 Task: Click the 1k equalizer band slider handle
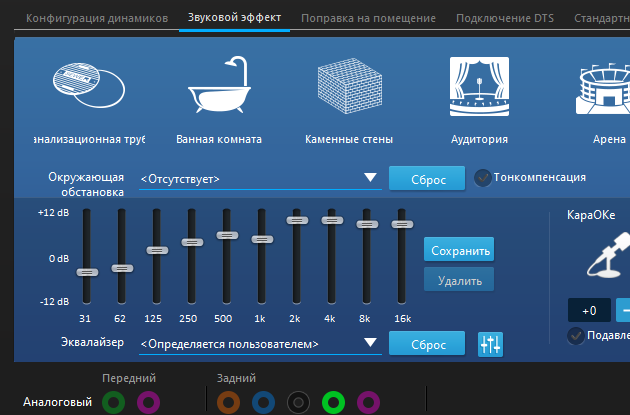pyautogui.click(x=262, y=239)
